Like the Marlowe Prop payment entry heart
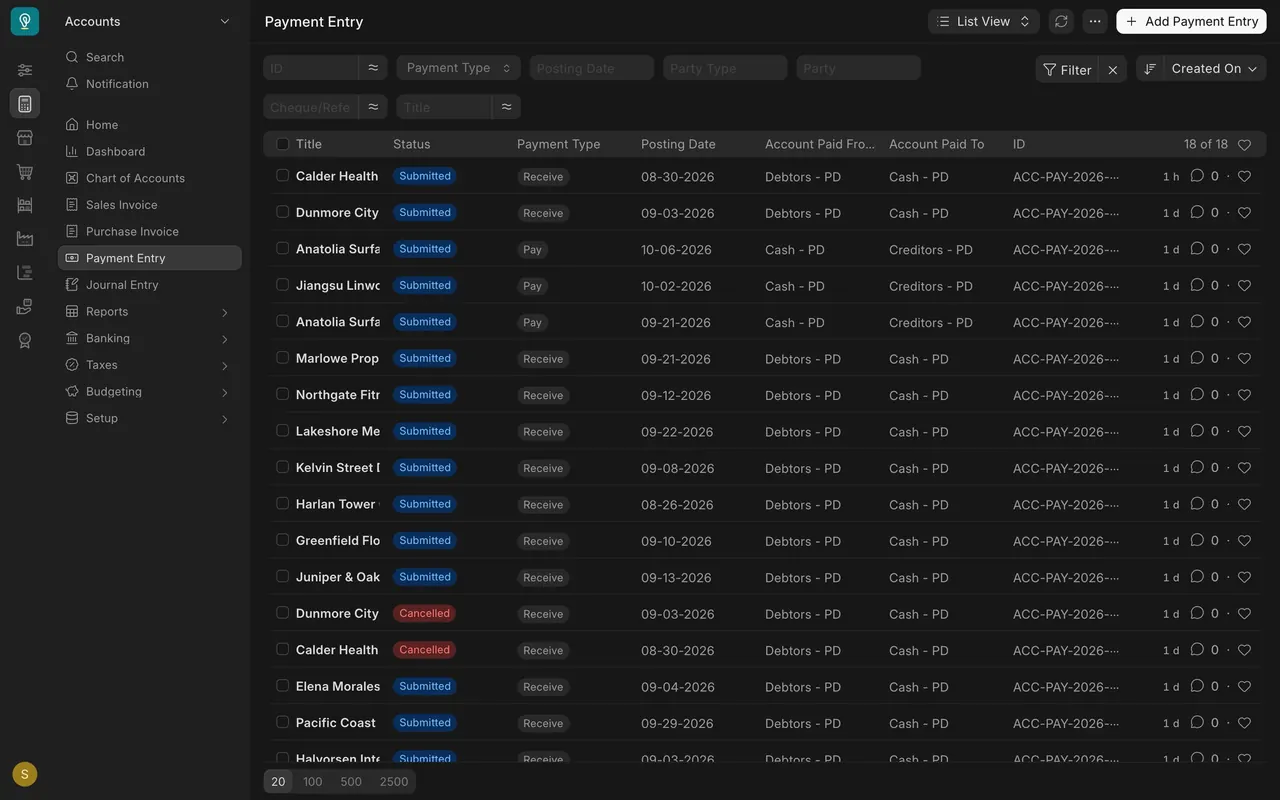The image size is (1280, 800). (x=1244, y=358)
